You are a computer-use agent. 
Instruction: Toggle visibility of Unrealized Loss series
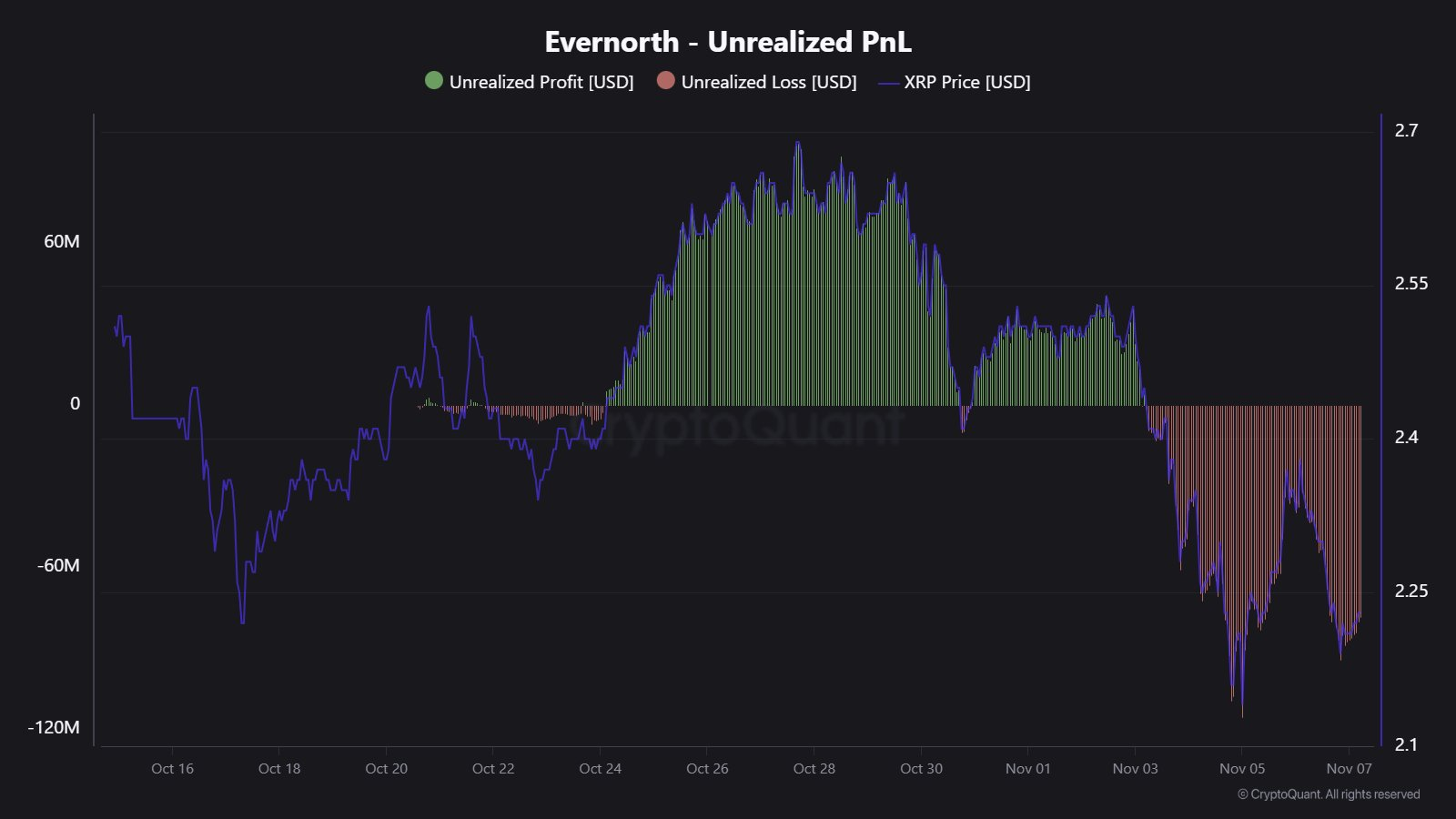point(769,82)
